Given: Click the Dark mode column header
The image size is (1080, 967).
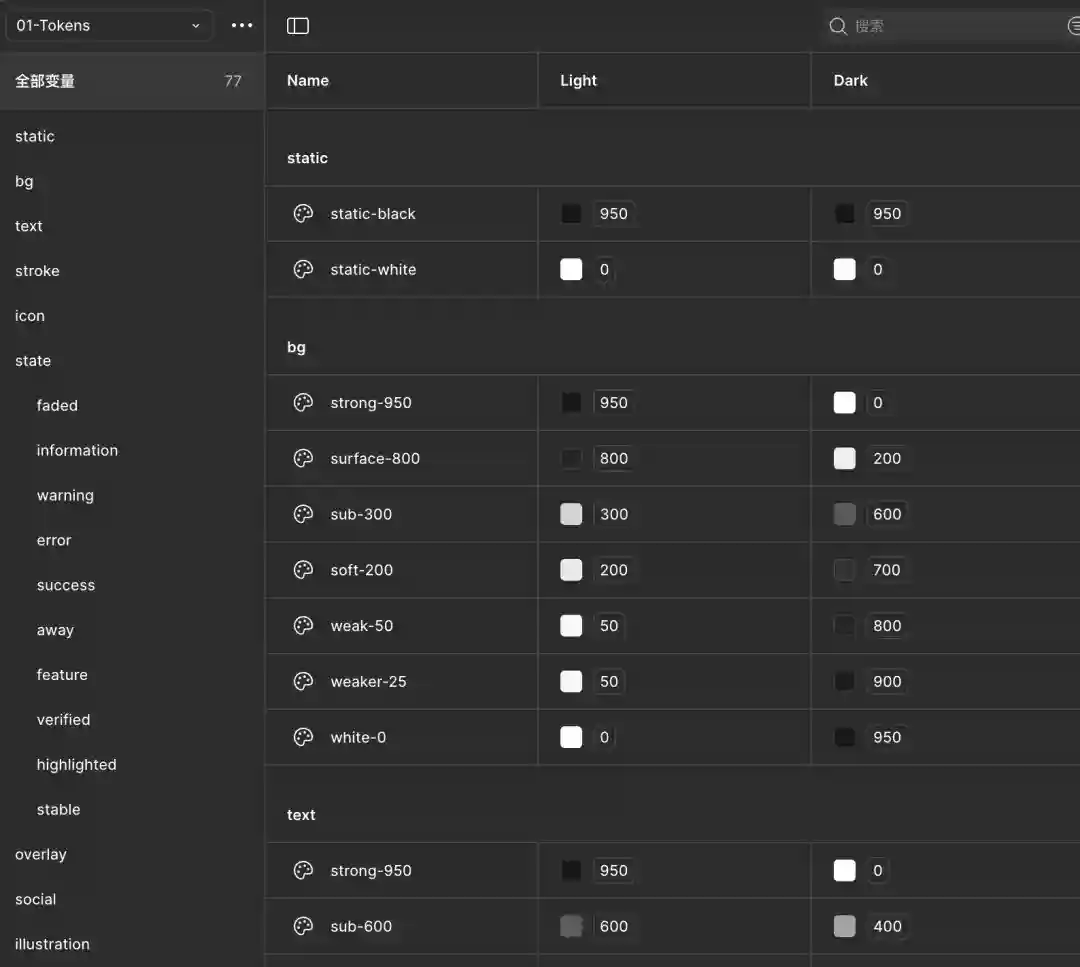Looking at the screenshot, I should point(850,81).
